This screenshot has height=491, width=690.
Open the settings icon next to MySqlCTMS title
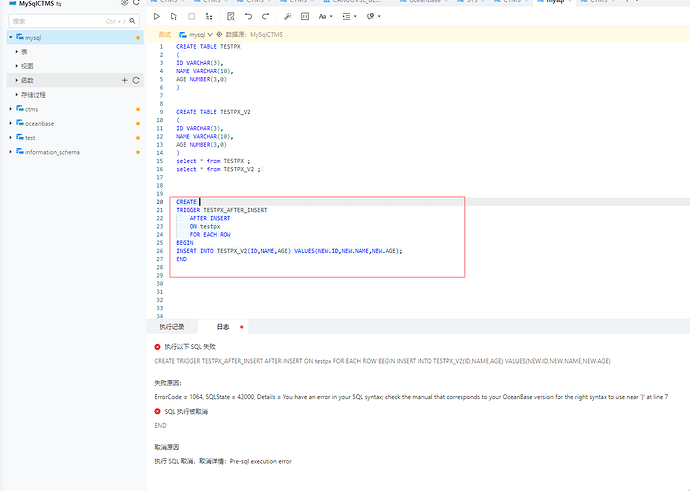click(125, 3)
